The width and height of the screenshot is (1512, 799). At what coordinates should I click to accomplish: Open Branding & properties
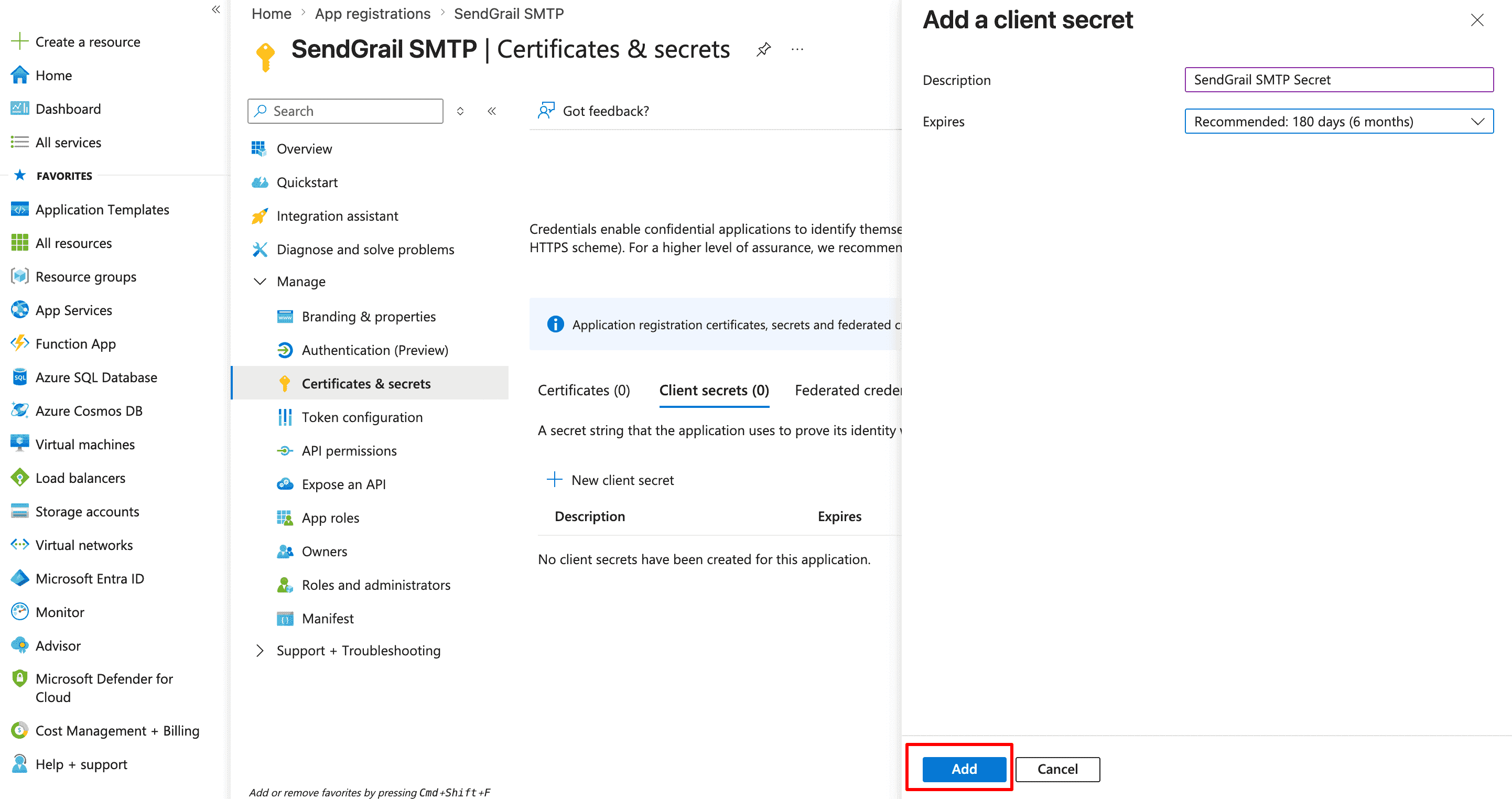point(370,317)
